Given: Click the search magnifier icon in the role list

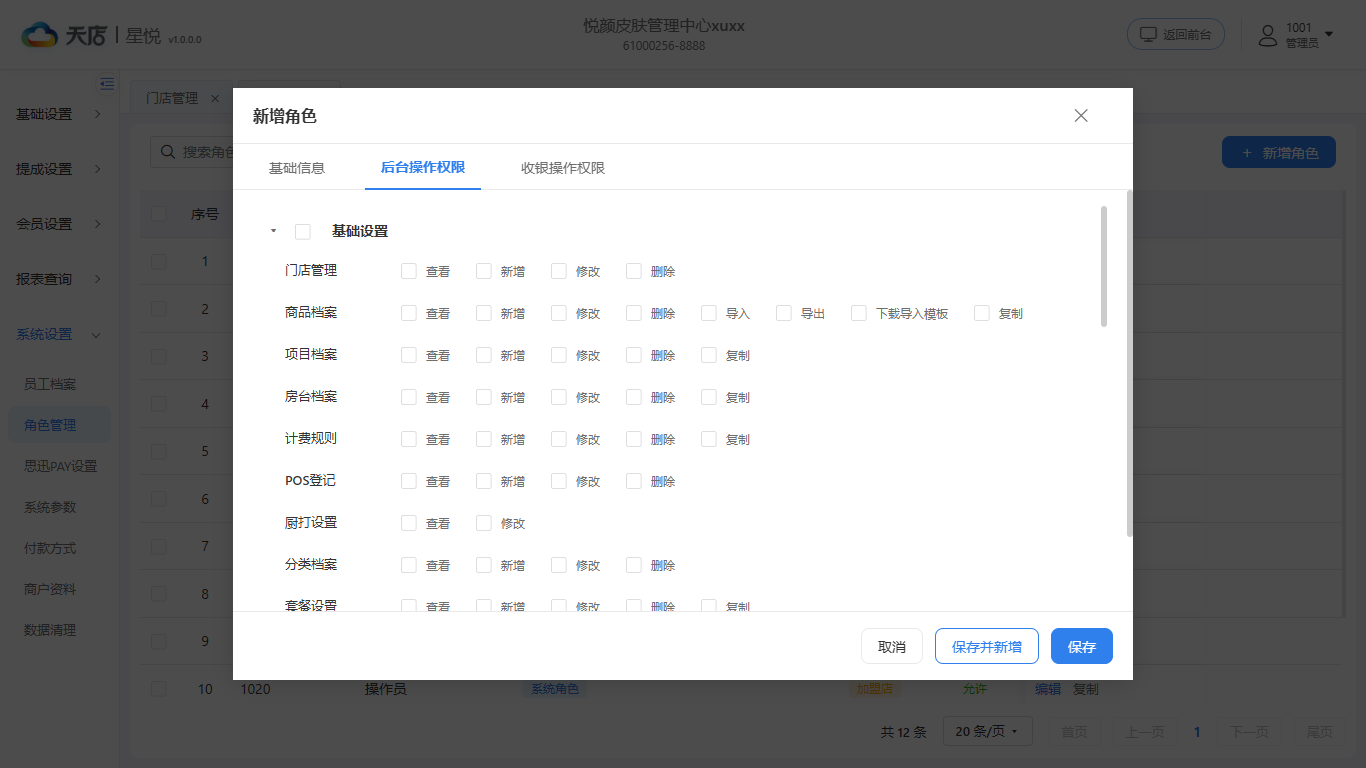Looking at the screenshot, I should pos(167,152).
